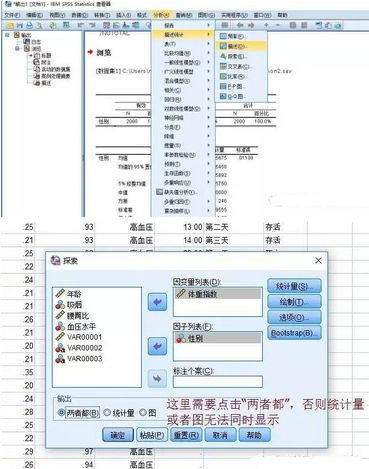Click the arrow button beside 因变量列表

coord(157,302)
